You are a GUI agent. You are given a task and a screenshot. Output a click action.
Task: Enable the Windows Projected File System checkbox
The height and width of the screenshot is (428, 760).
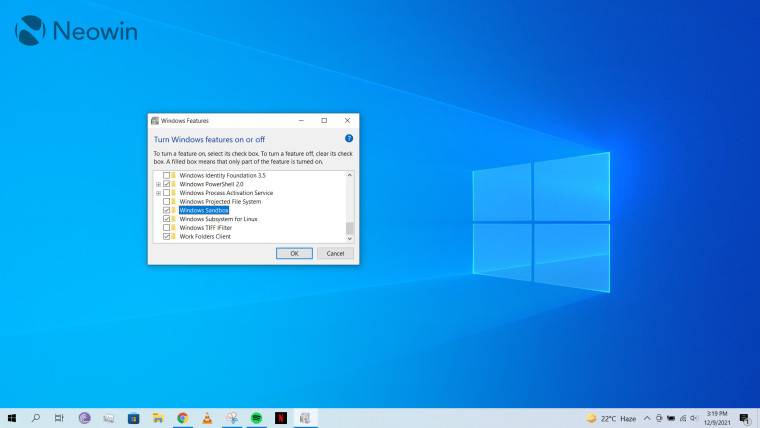tap(166, 202)
